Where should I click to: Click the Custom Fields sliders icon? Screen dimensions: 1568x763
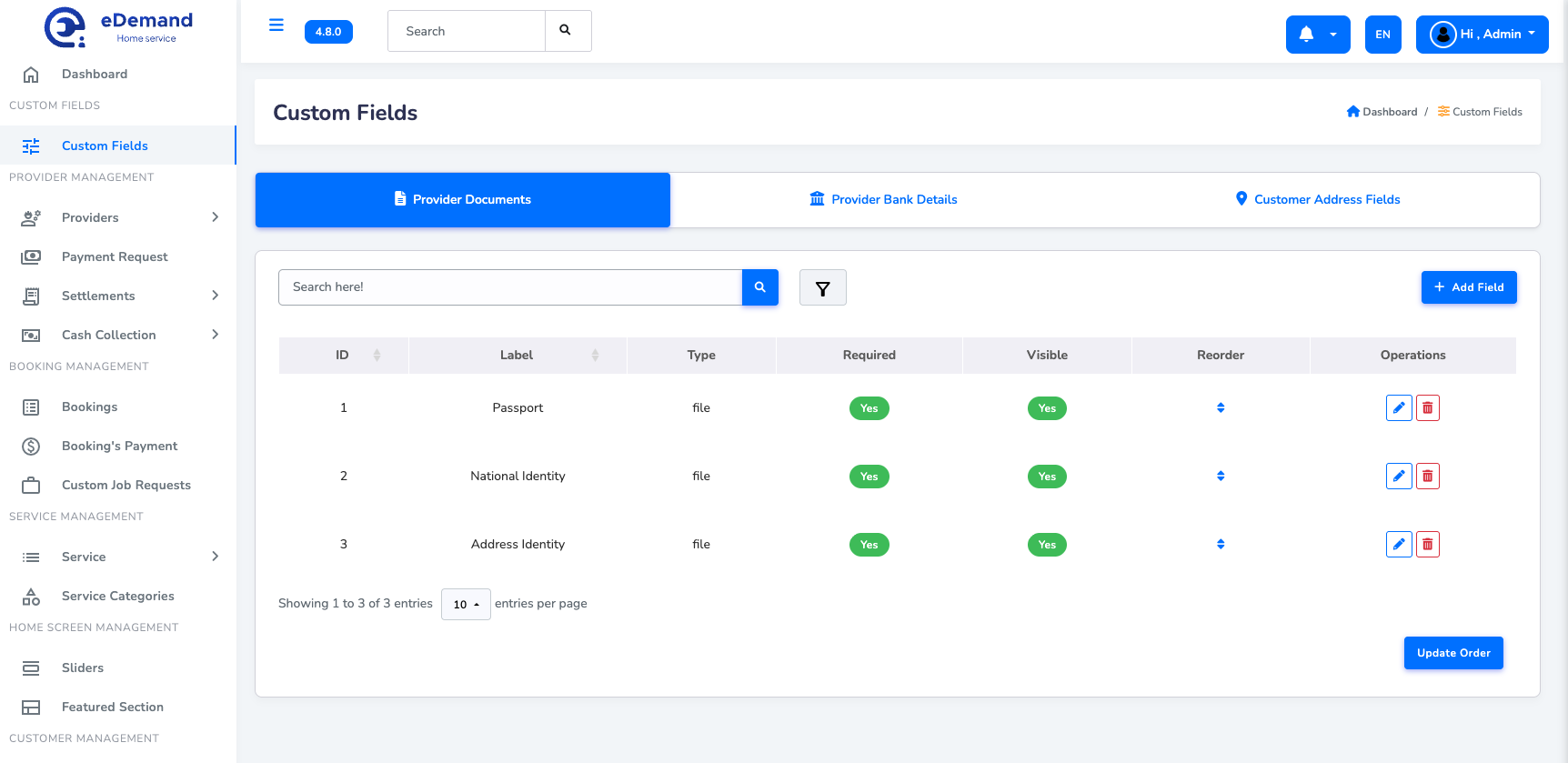pyautogui.click(x=31, y=146)
